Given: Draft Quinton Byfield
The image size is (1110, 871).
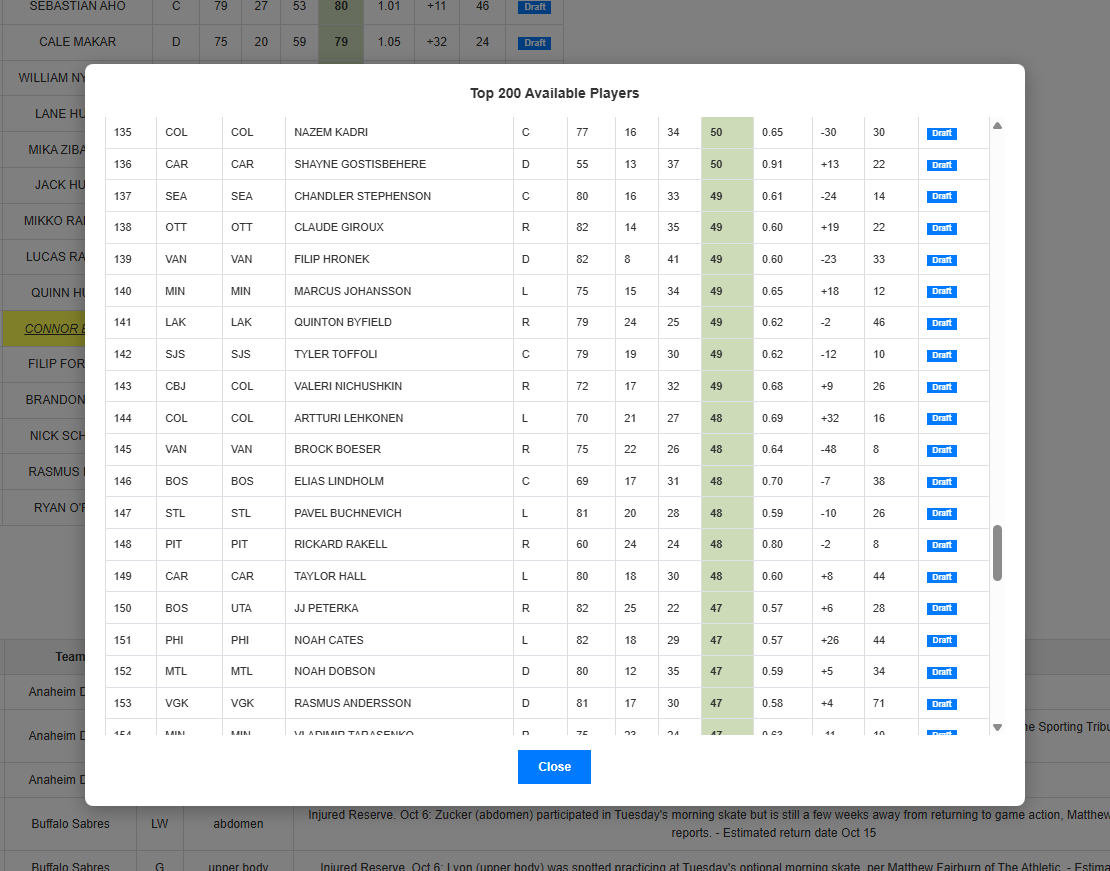Looking at the screenshot, I should pyautogui.click(x=942, y=323).
